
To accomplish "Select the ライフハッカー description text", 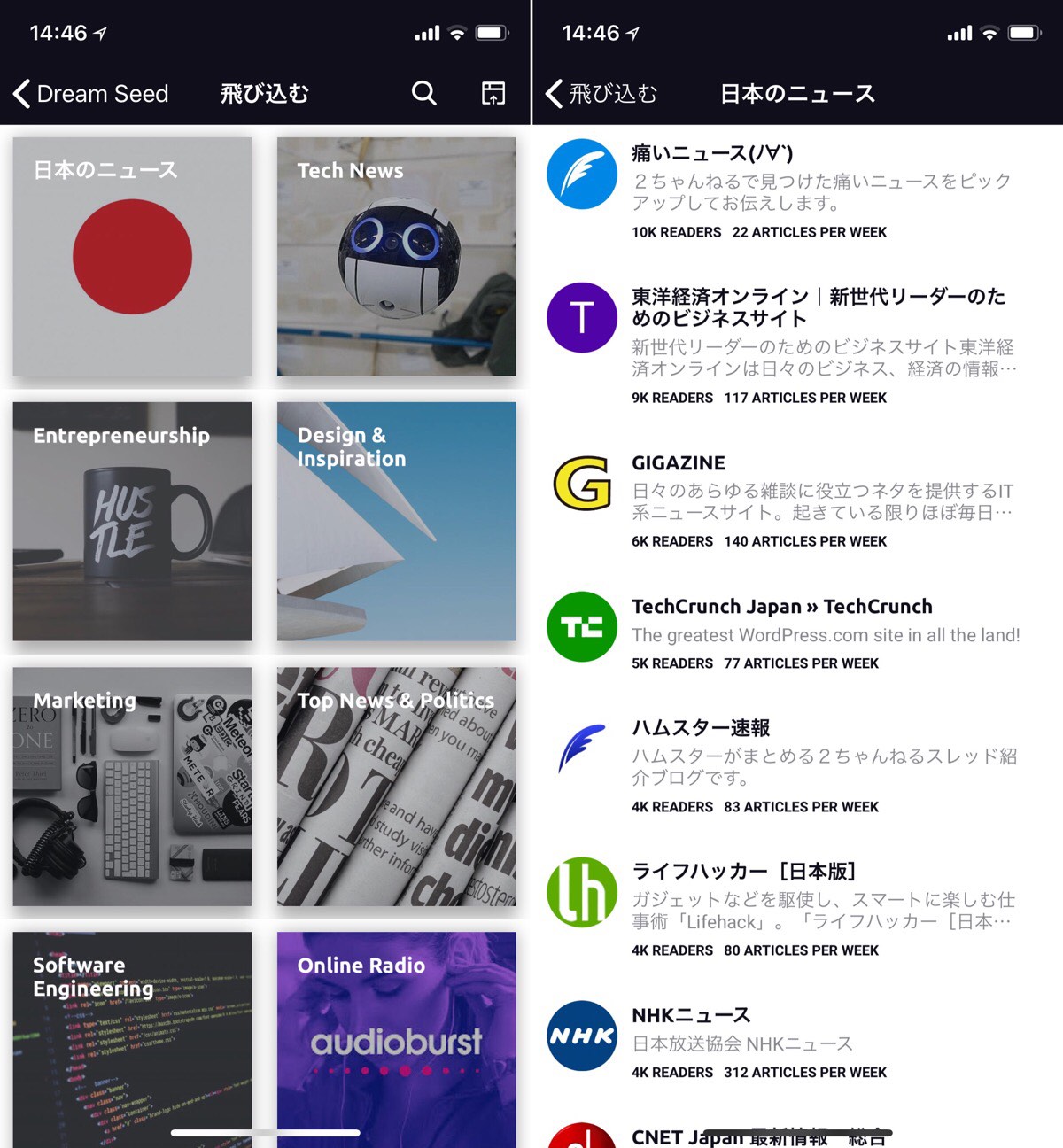I will (x=823, y=911).
